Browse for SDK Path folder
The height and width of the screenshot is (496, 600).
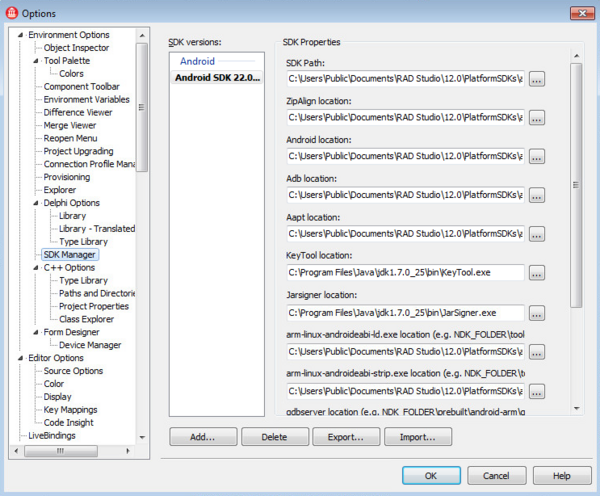point(536,79)
